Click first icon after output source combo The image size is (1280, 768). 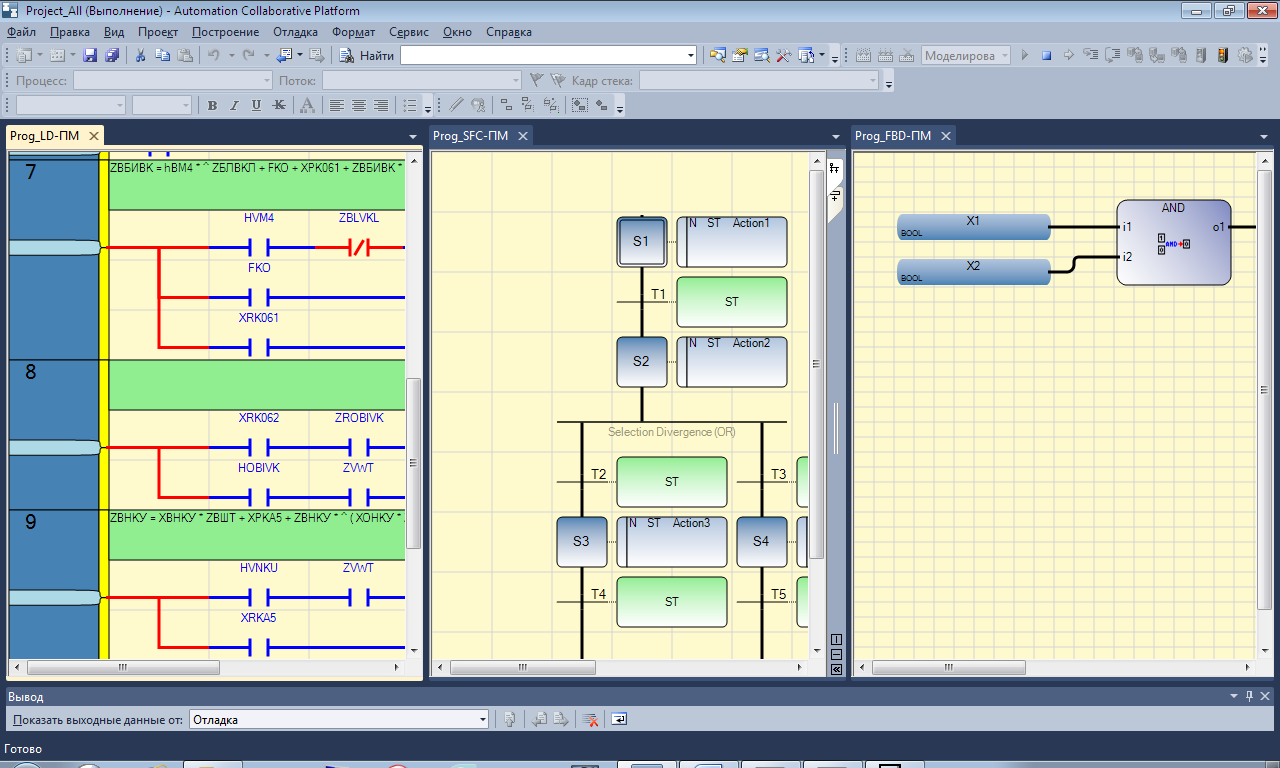[x=509, y=718]
